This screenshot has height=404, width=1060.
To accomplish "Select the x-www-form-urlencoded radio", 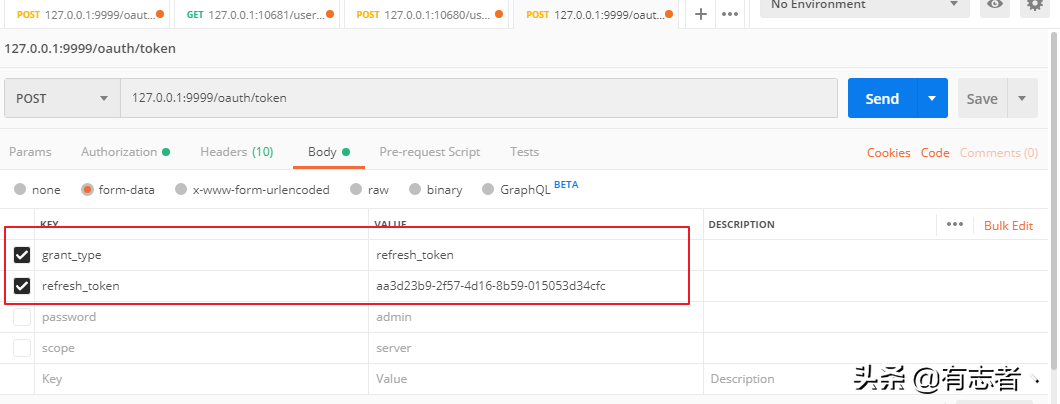I will pos(180,190).
